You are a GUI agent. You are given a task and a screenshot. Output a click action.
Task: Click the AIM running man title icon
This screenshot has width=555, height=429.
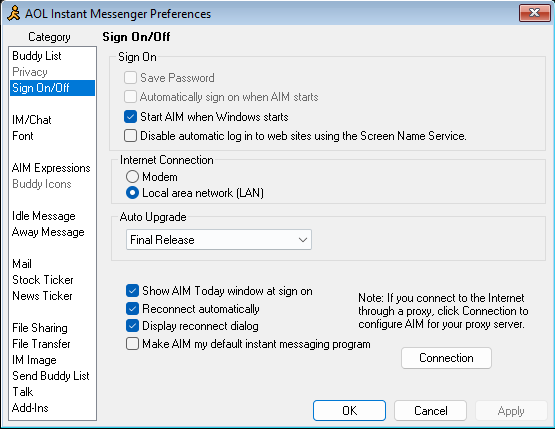click(14, 13)
